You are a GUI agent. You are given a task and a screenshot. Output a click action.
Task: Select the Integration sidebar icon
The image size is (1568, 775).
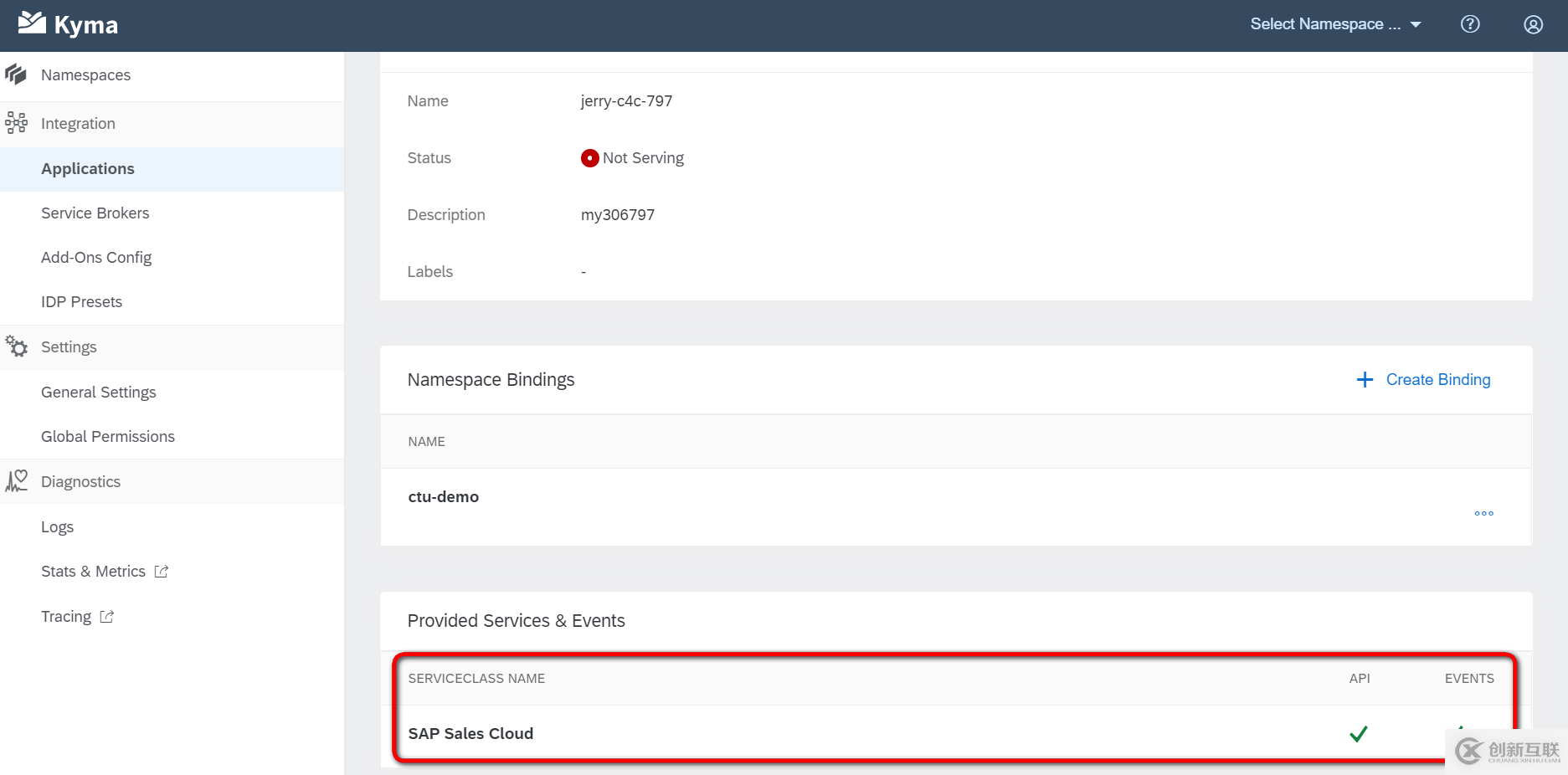[x=15, y=122]
